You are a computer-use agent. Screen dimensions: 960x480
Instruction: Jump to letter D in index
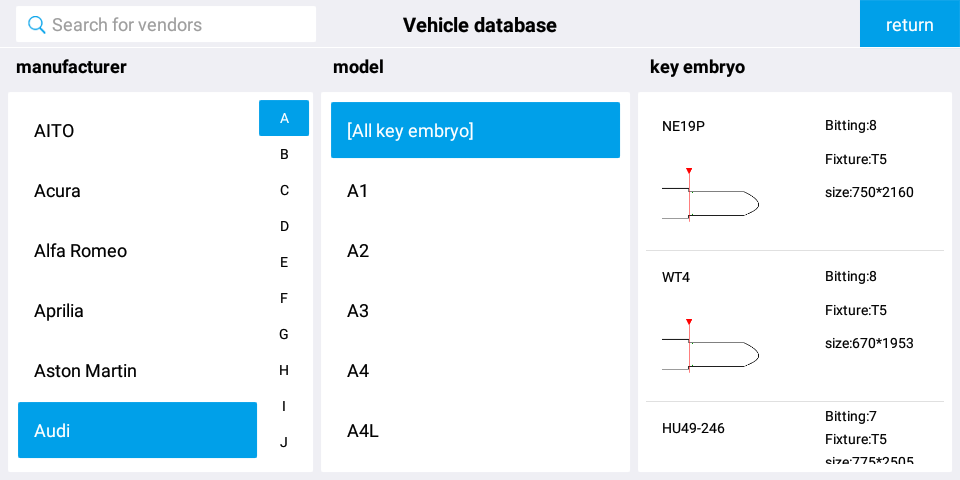[284, 226]
